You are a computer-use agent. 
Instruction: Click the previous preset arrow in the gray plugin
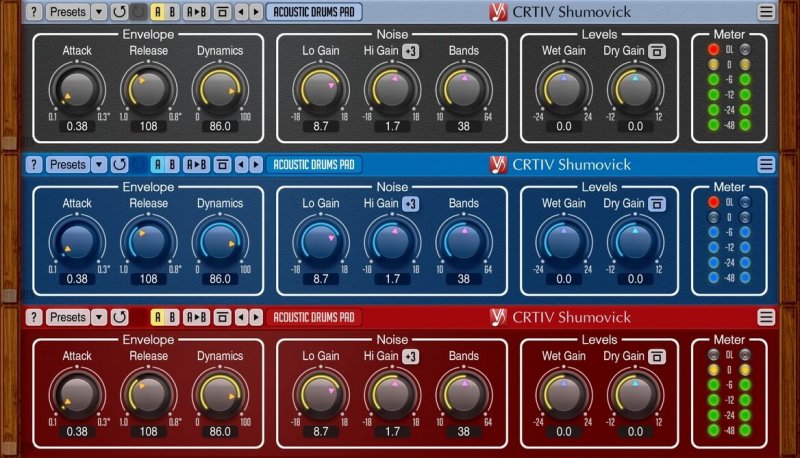pyautogui.click(x=241, y=12)
